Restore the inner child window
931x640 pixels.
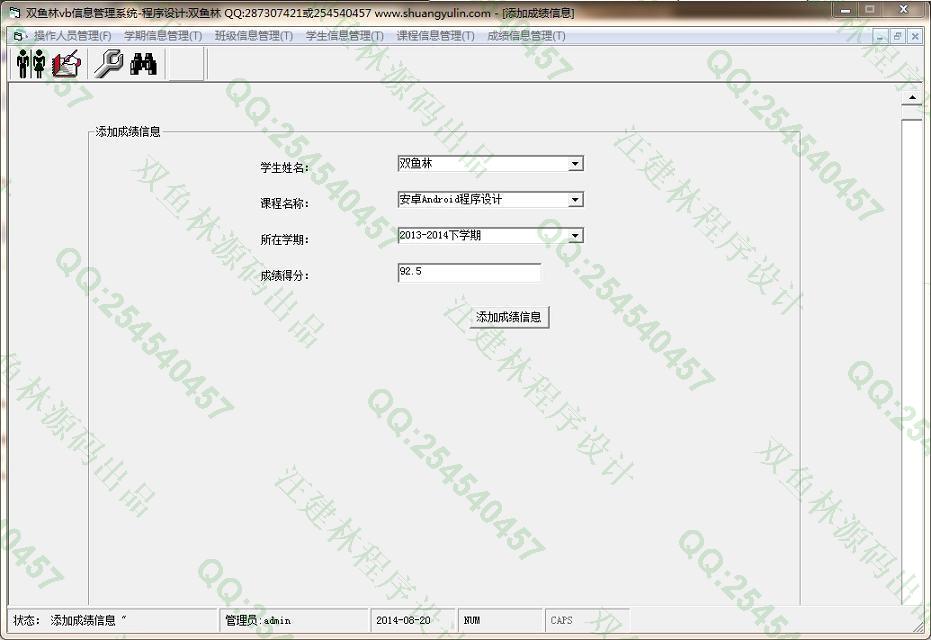898,36
